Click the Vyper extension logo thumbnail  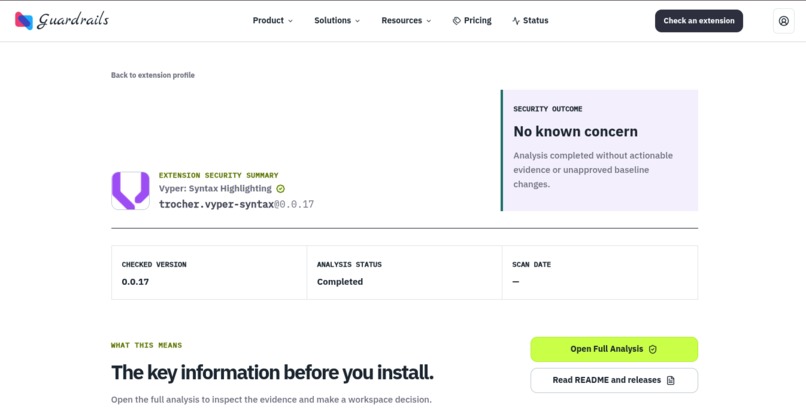pyautogui.click(x=131, y=191)
